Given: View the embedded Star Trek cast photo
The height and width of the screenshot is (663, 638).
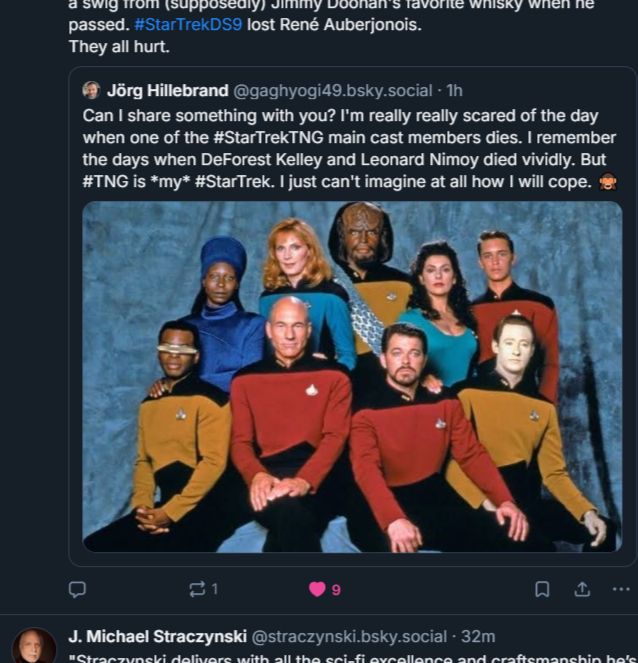Looking at the screenshot, I should (352, 377).
